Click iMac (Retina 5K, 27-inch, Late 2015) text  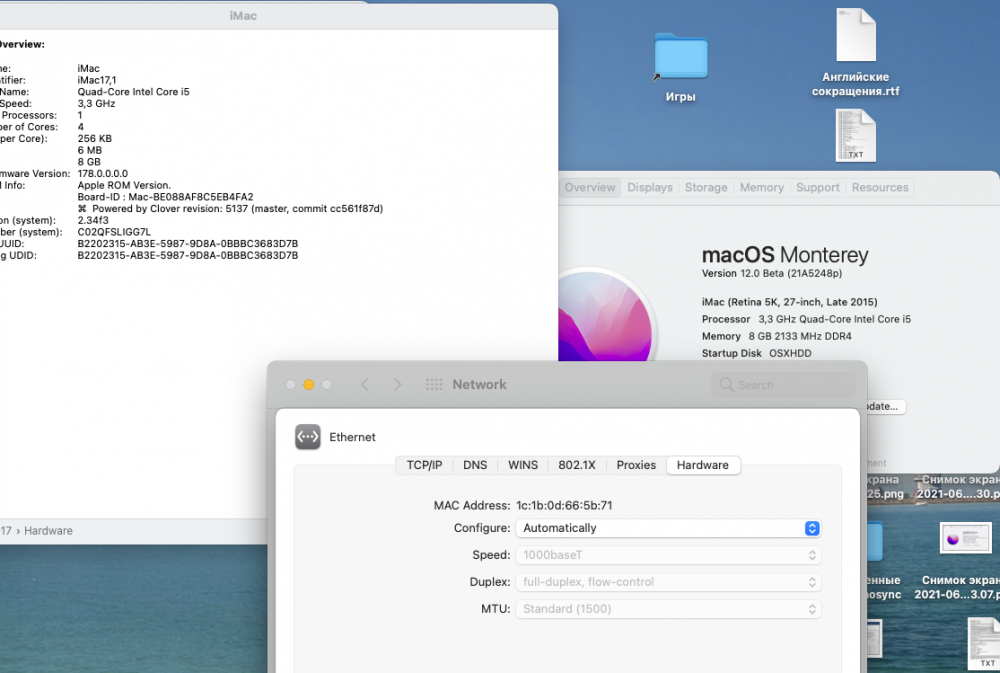[790, 302]
